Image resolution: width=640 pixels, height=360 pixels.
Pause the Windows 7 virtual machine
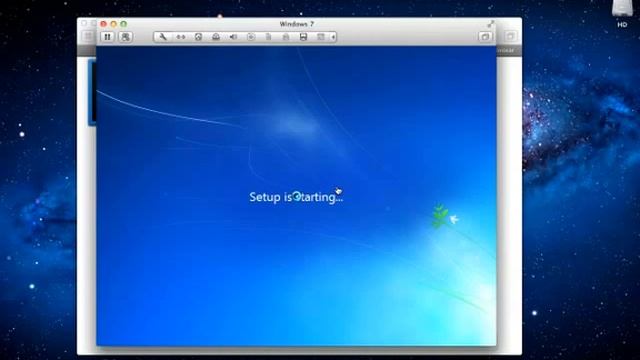point(107,37)
